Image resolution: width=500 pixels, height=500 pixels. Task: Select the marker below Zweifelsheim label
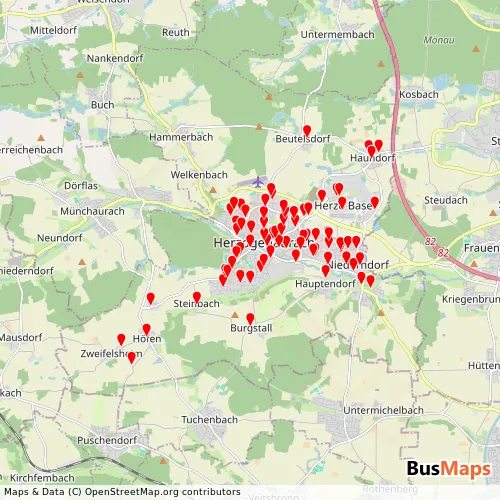click(x=132, y=358)
